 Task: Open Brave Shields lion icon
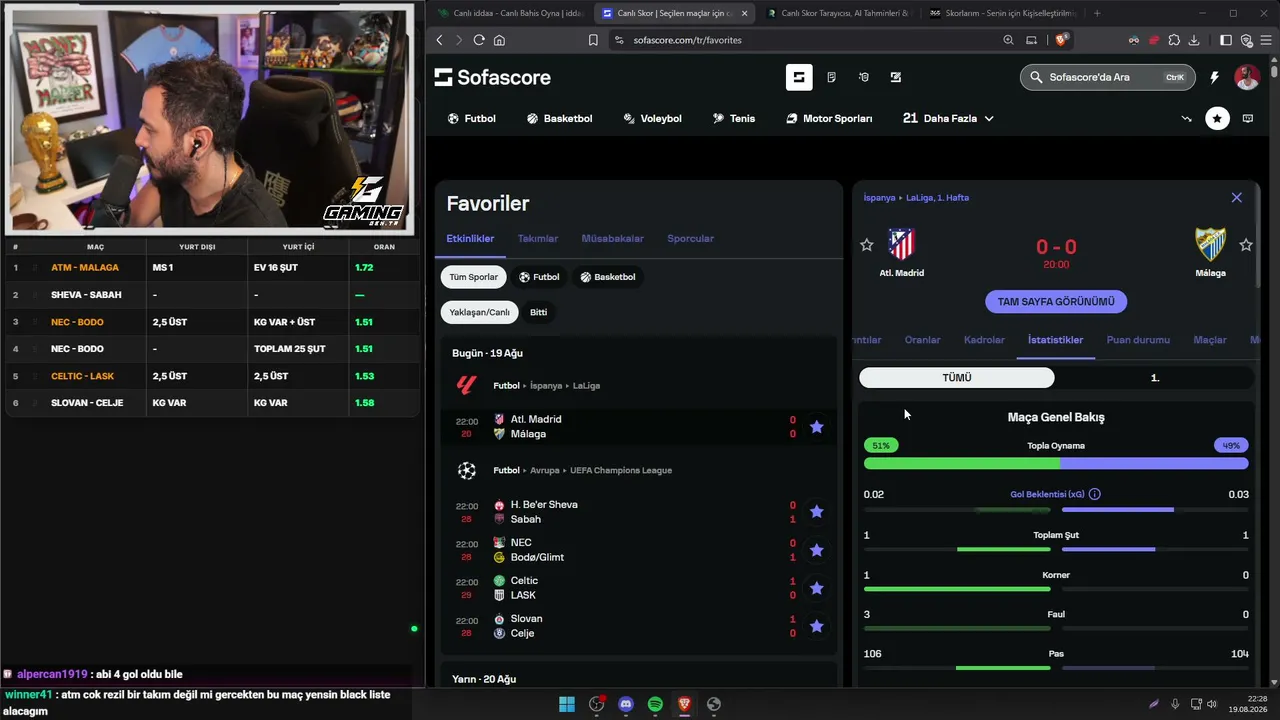coord(1061,40)
